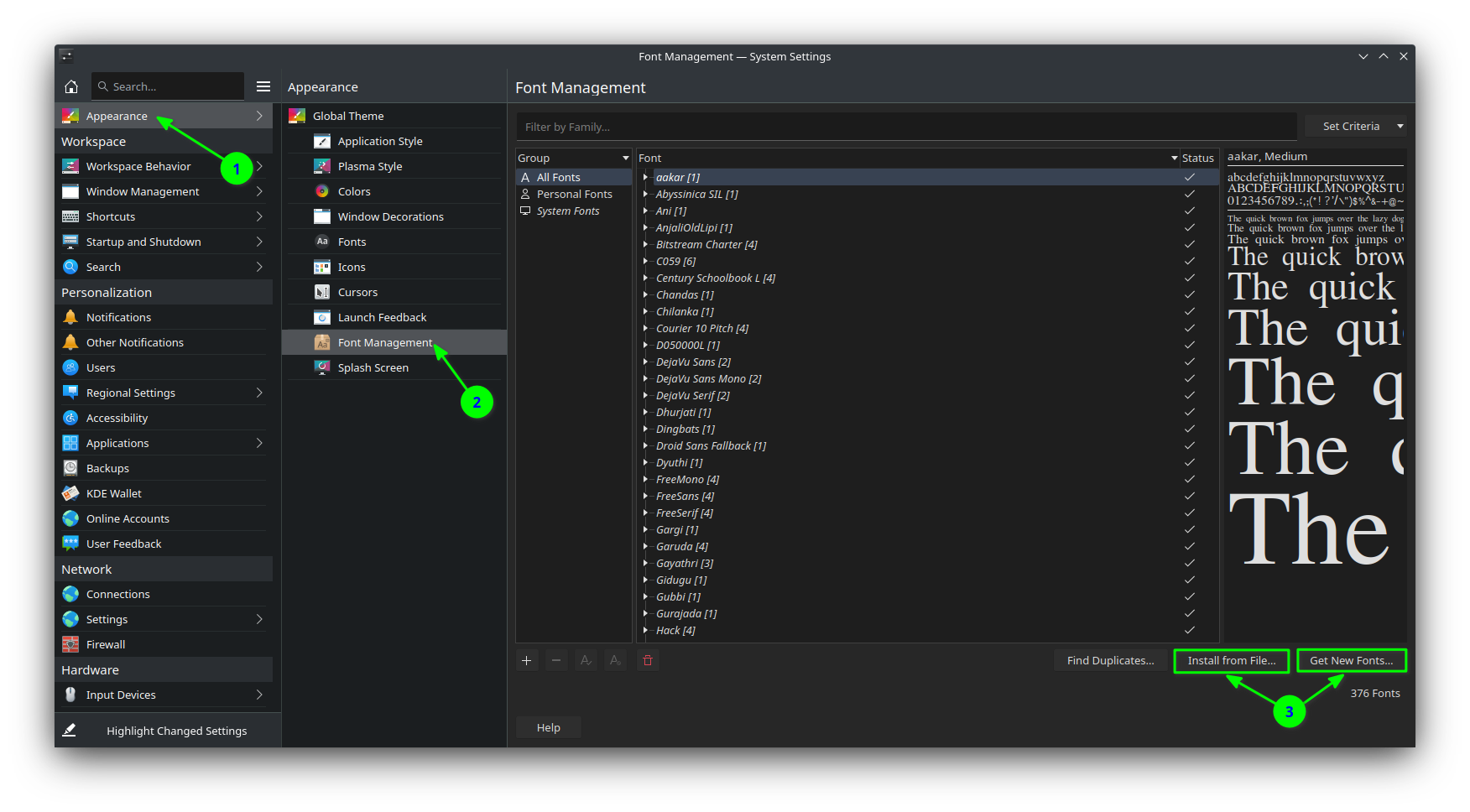
Task: Click the Find Duplicates button
Action: point(1110,660)
